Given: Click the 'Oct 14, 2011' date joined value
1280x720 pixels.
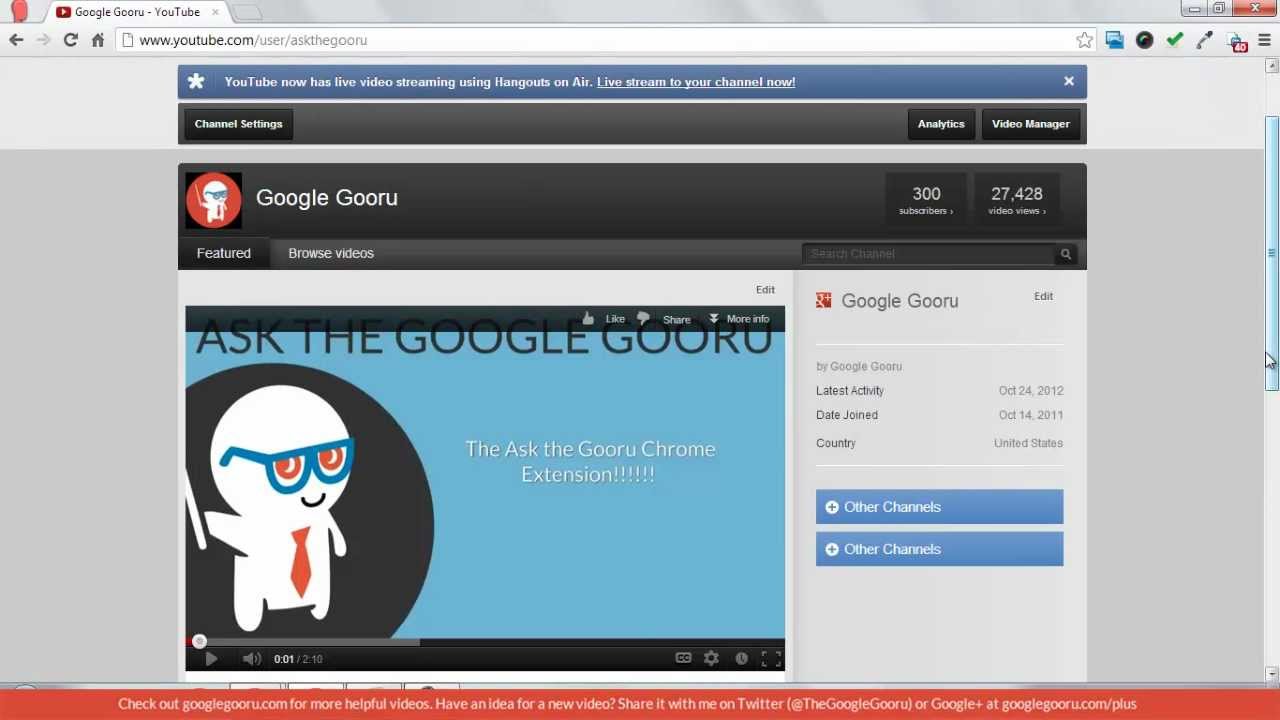Looking at the screenshot, I should pyautogui.click(x=1031, y=415).
